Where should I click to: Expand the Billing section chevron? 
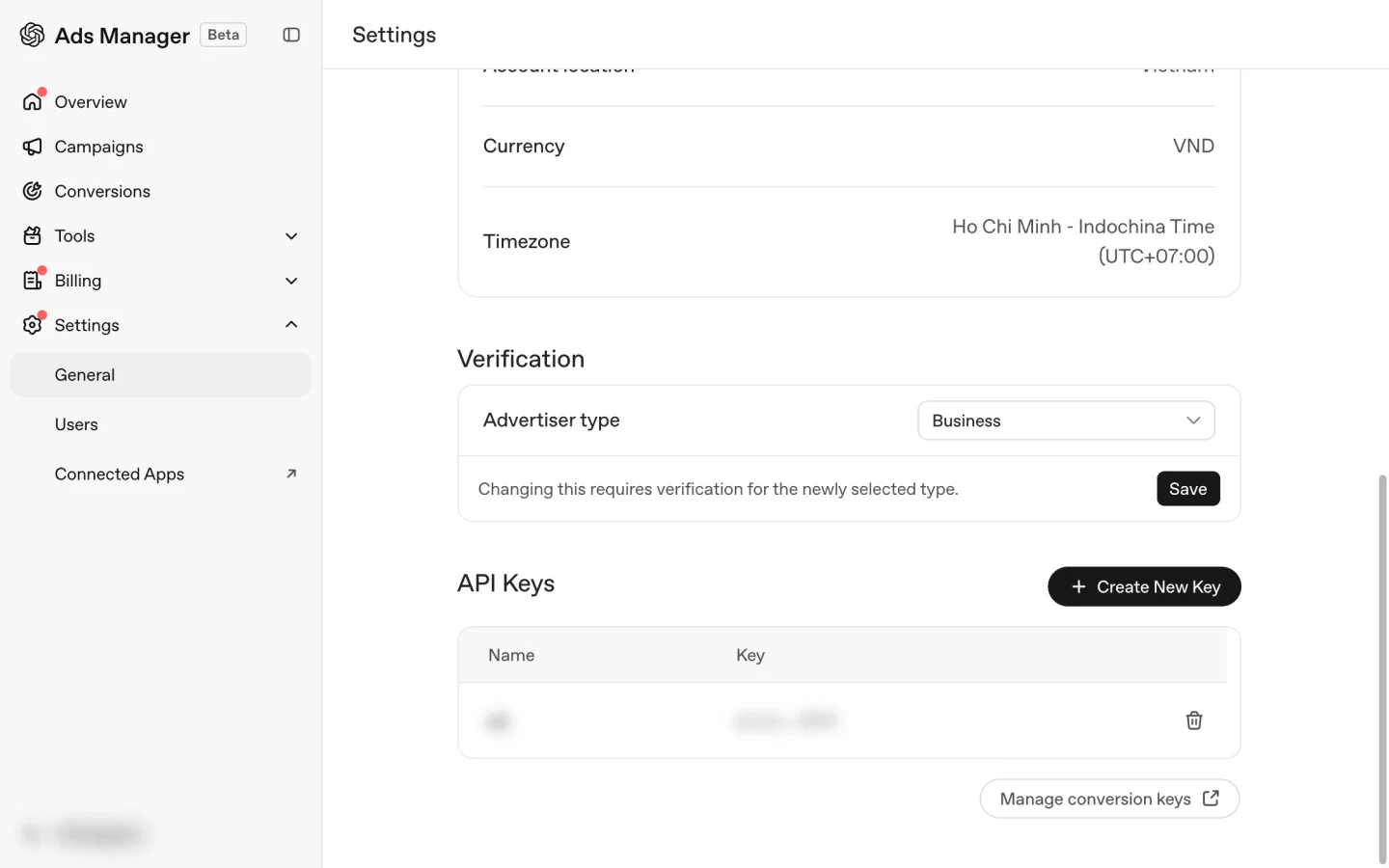click(291, 281)
